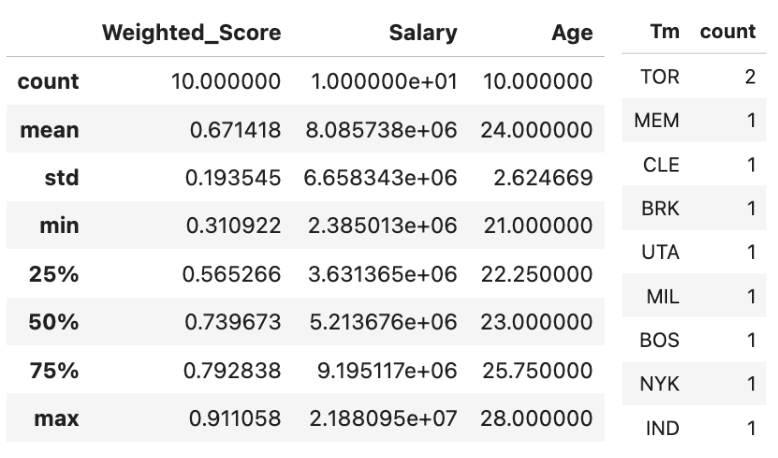Click the 25% row label

pos(54,274)
